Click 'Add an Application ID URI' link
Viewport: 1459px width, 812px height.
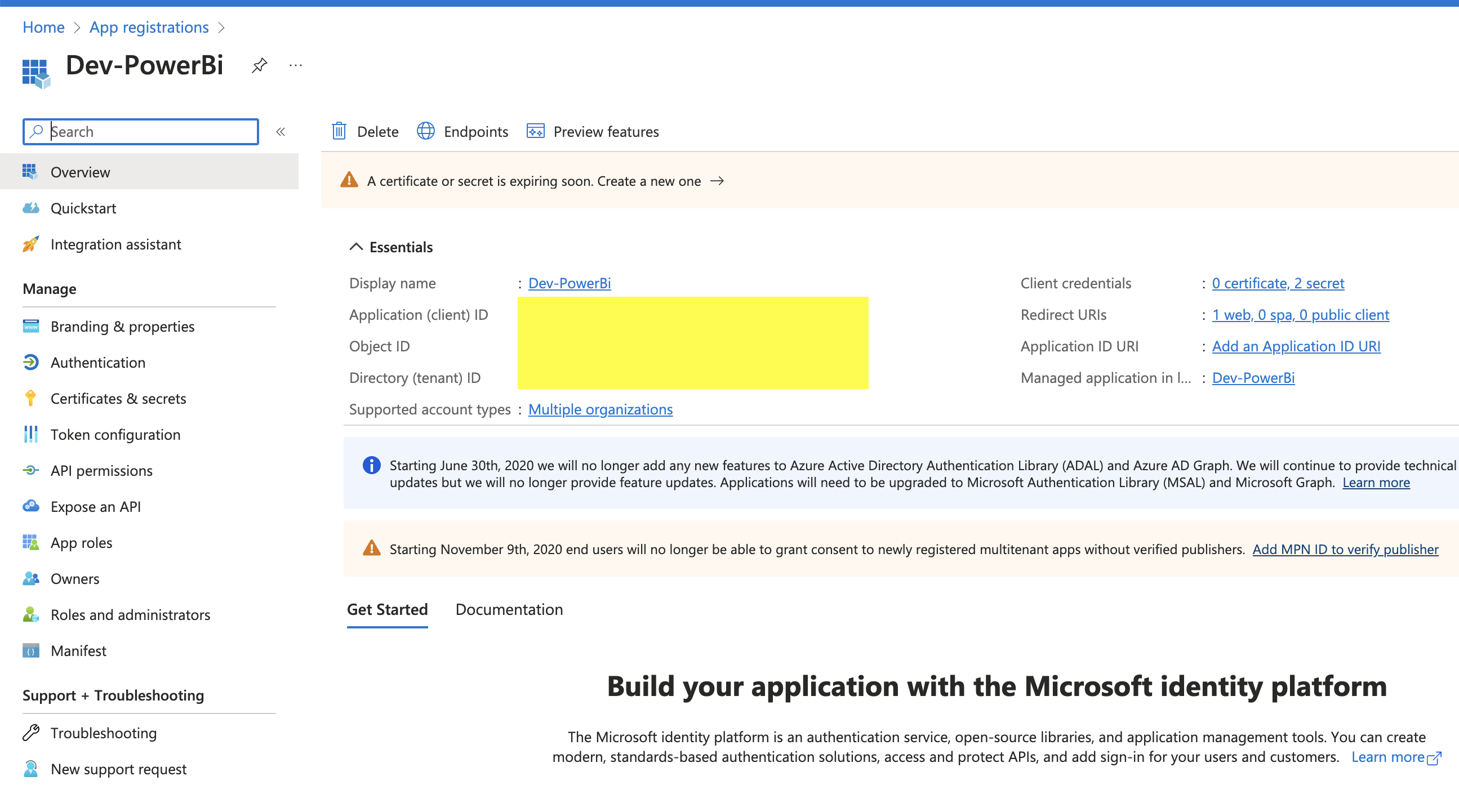[x=1295, y=346]
